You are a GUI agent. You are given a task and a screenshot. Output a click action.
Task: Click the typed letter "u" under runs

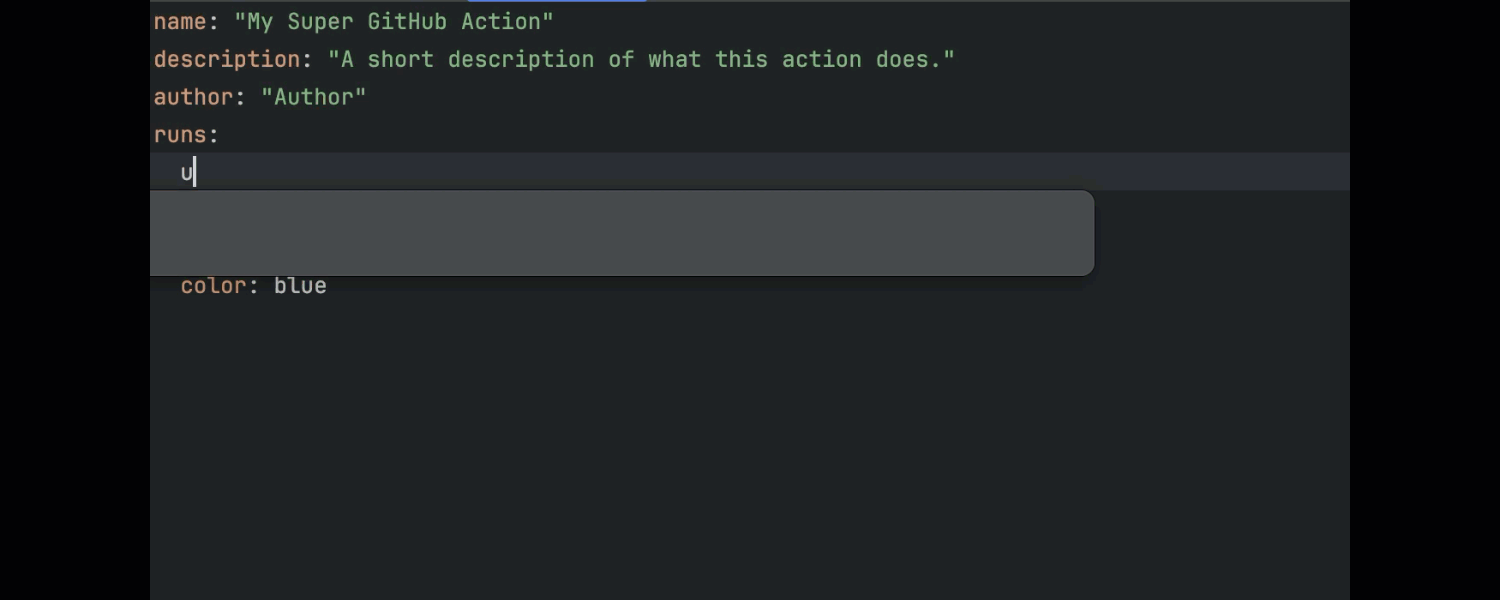pos(187,173)
